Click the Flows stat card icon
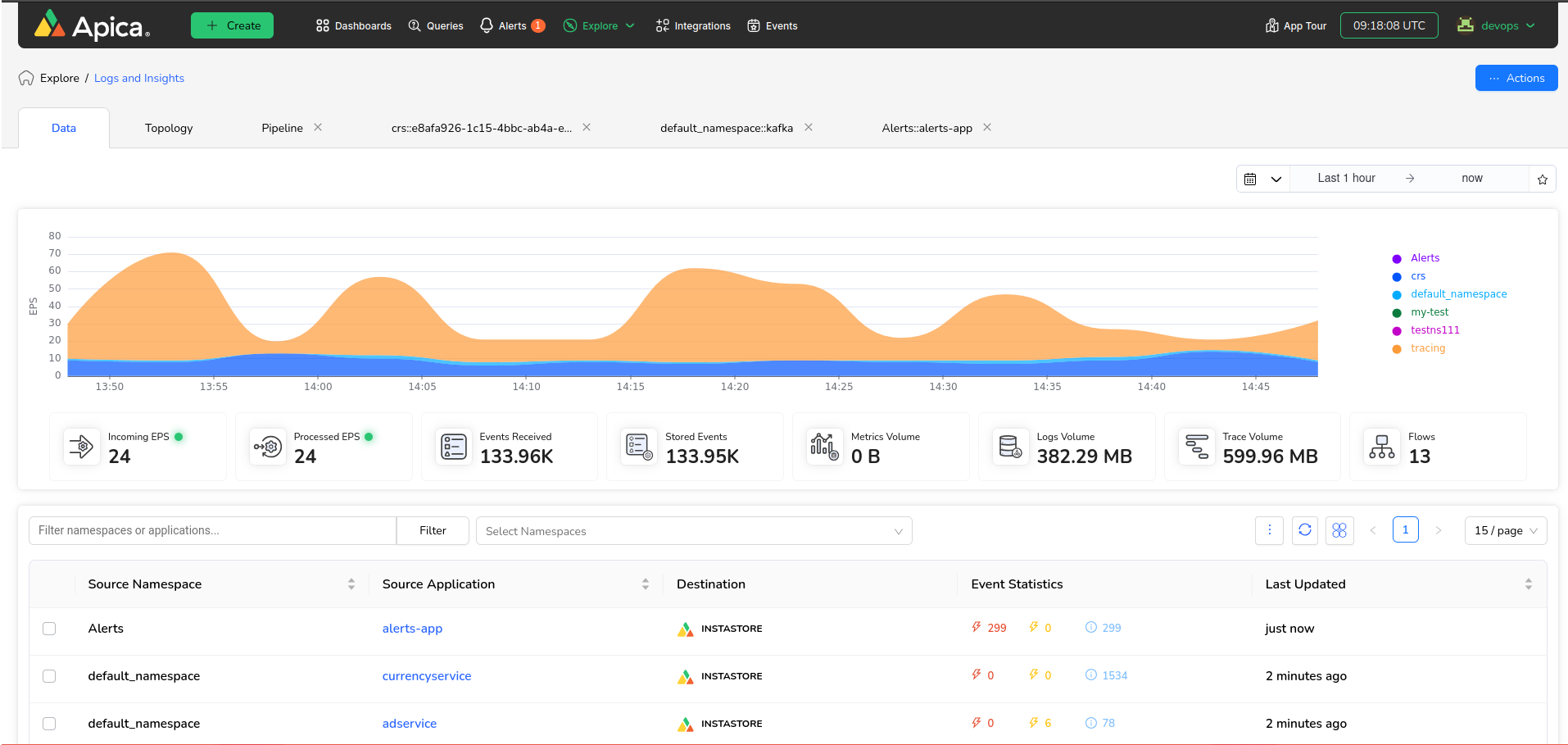The height and width of the screenshot is (745, 1568). click(1382, 447)
